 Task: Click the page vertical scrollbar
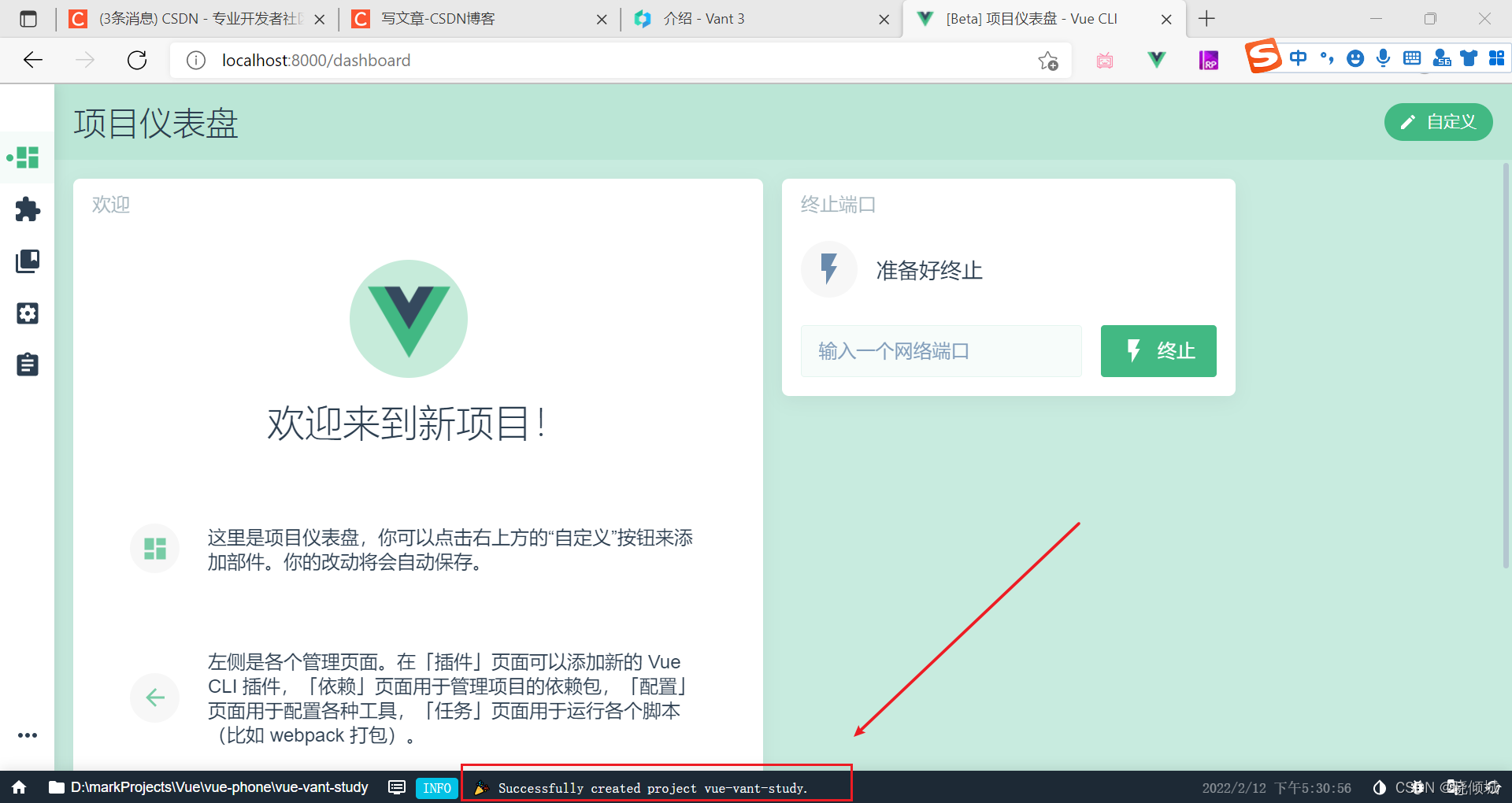(x=1506, y=365)
